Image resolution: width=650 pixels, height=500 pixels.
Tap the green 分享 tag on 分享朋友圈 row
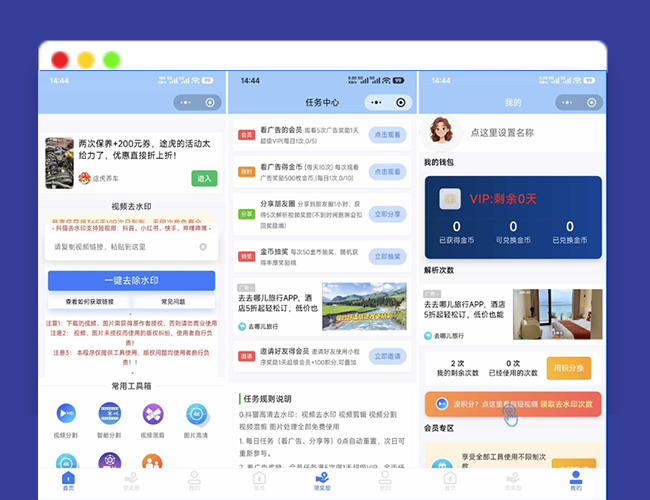tap(247, 214)
